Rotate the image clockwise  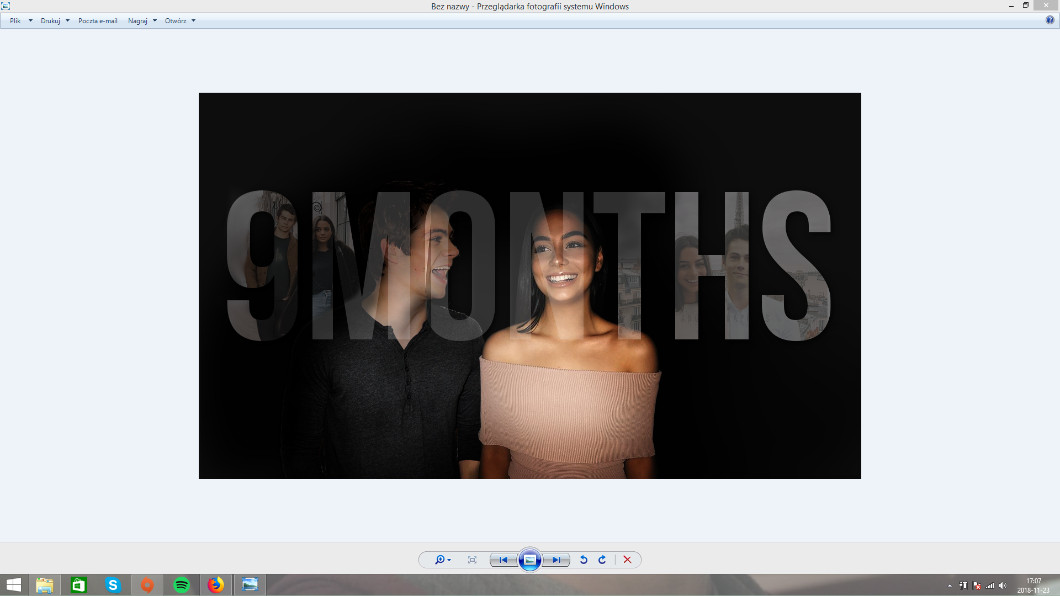[602, 560]
